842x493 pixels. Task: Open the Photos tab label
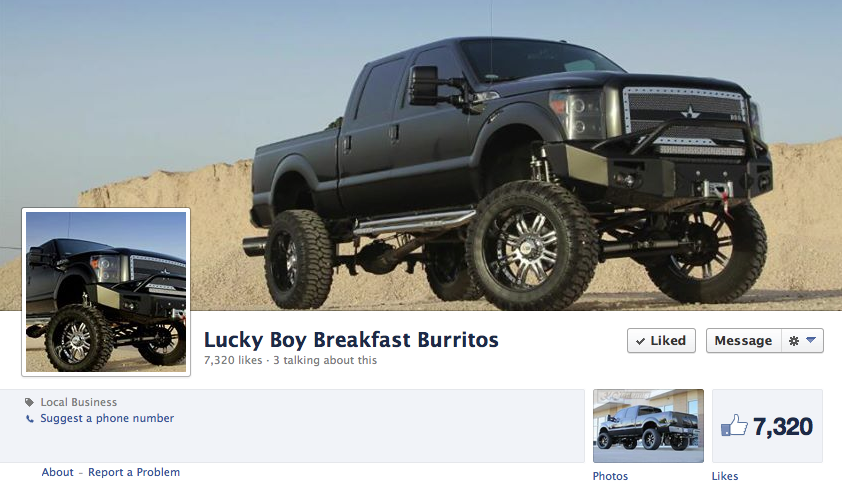pos(610,476)
